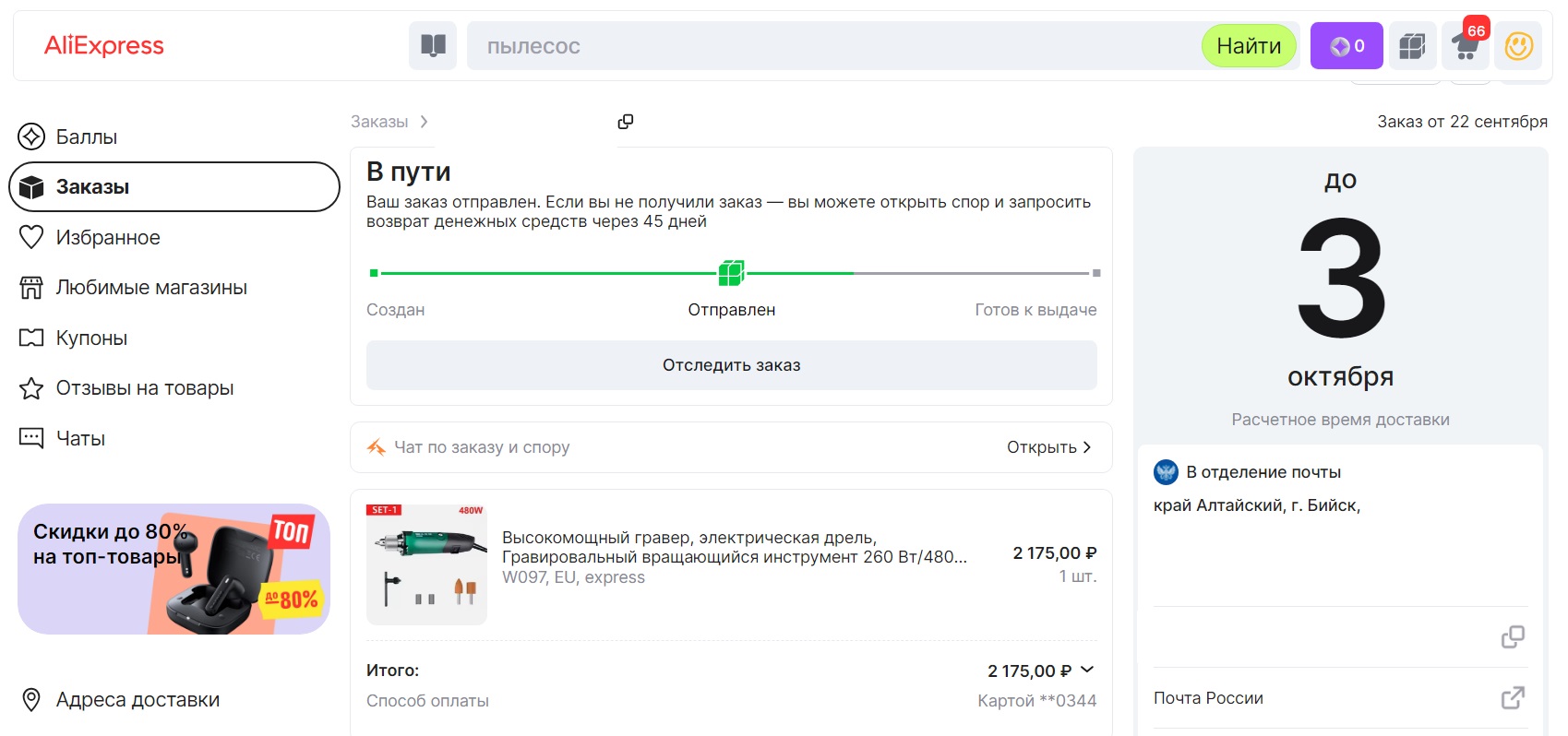The width and height of the screenshot is (1568, 736).
Task: Click the green shipped package status icon
Action: pos(732,273)
